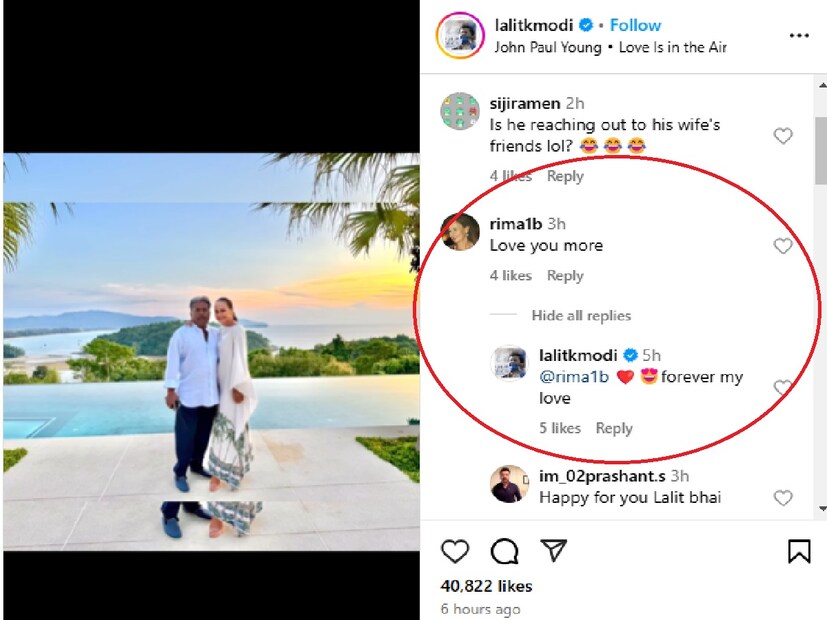Open sijiramen's avatar
This screenshot has height=620, width=827.
[x=460, y=112]
